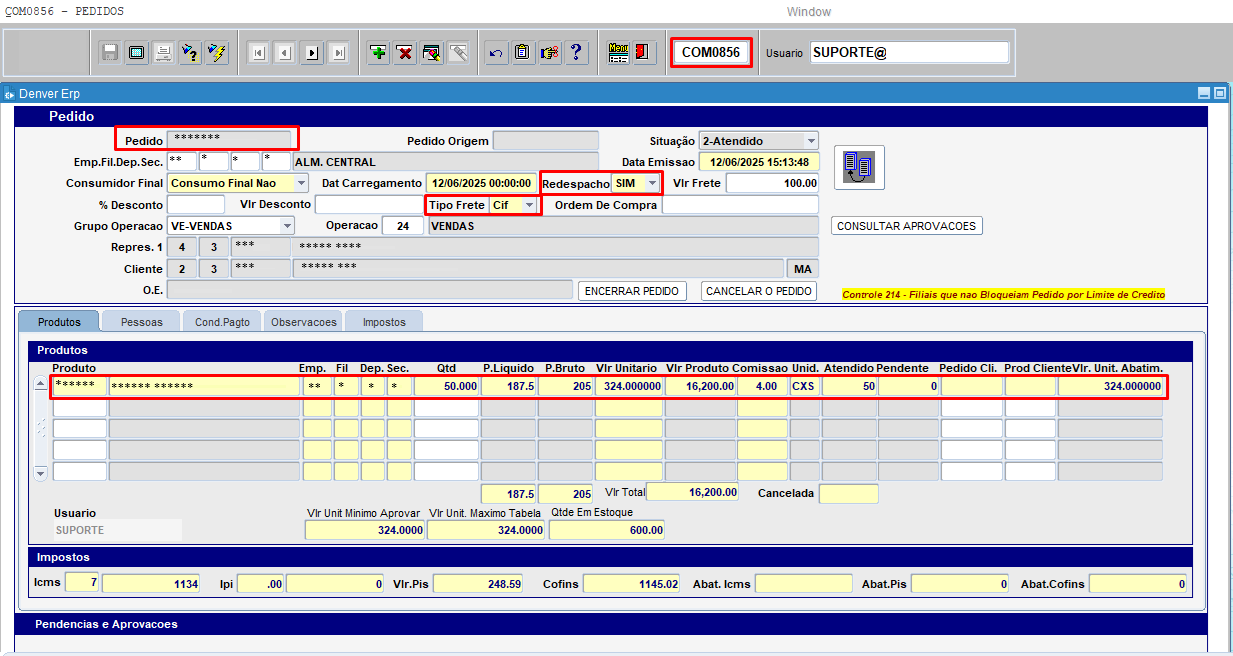
Task: Open the Situacao dropdown
Action: pos(811,141)
